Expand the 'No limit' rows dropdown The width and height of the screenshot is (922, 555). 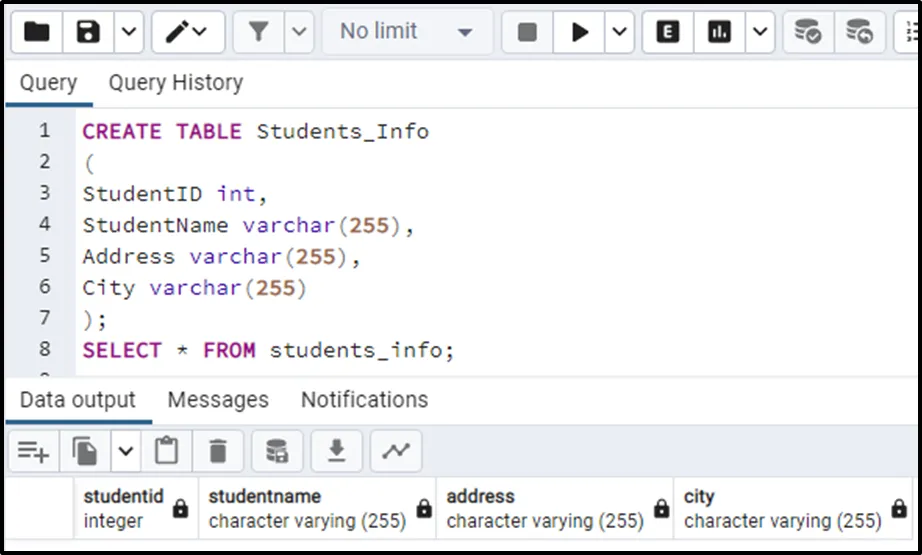click(x=406, y=32)
